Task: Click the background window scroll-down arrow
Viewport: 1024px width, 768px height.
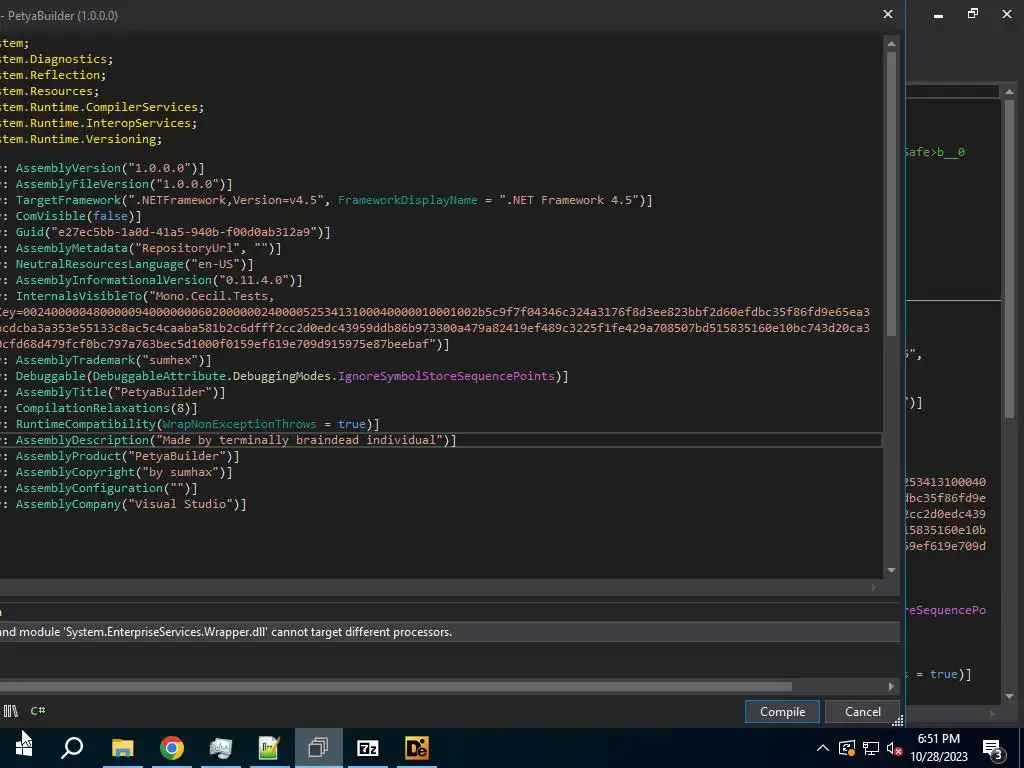Action: pos(1010,696)
